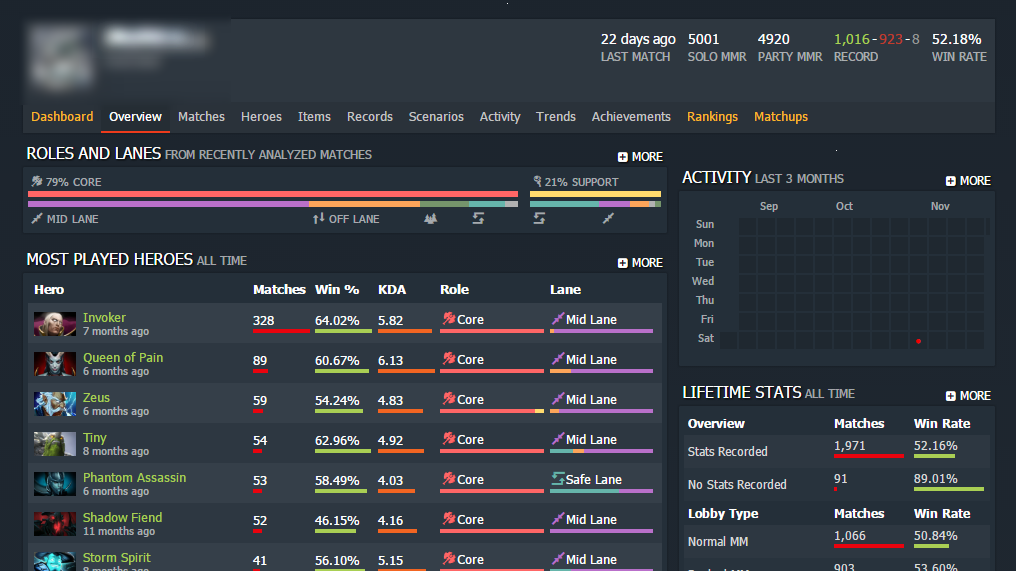The width and height of the screenshot is (1016, 571).
Task: Click the Mid Lane sword icon under Core
Action: (x=37, y=219)
